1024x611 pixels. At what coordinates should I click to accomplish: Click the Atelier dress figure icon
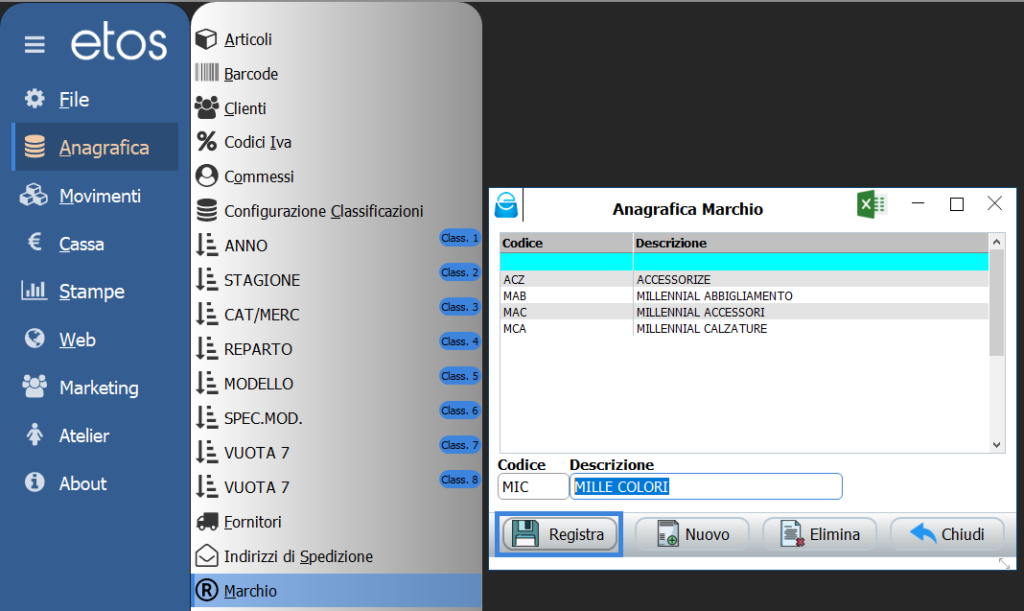tap(35, 434)
